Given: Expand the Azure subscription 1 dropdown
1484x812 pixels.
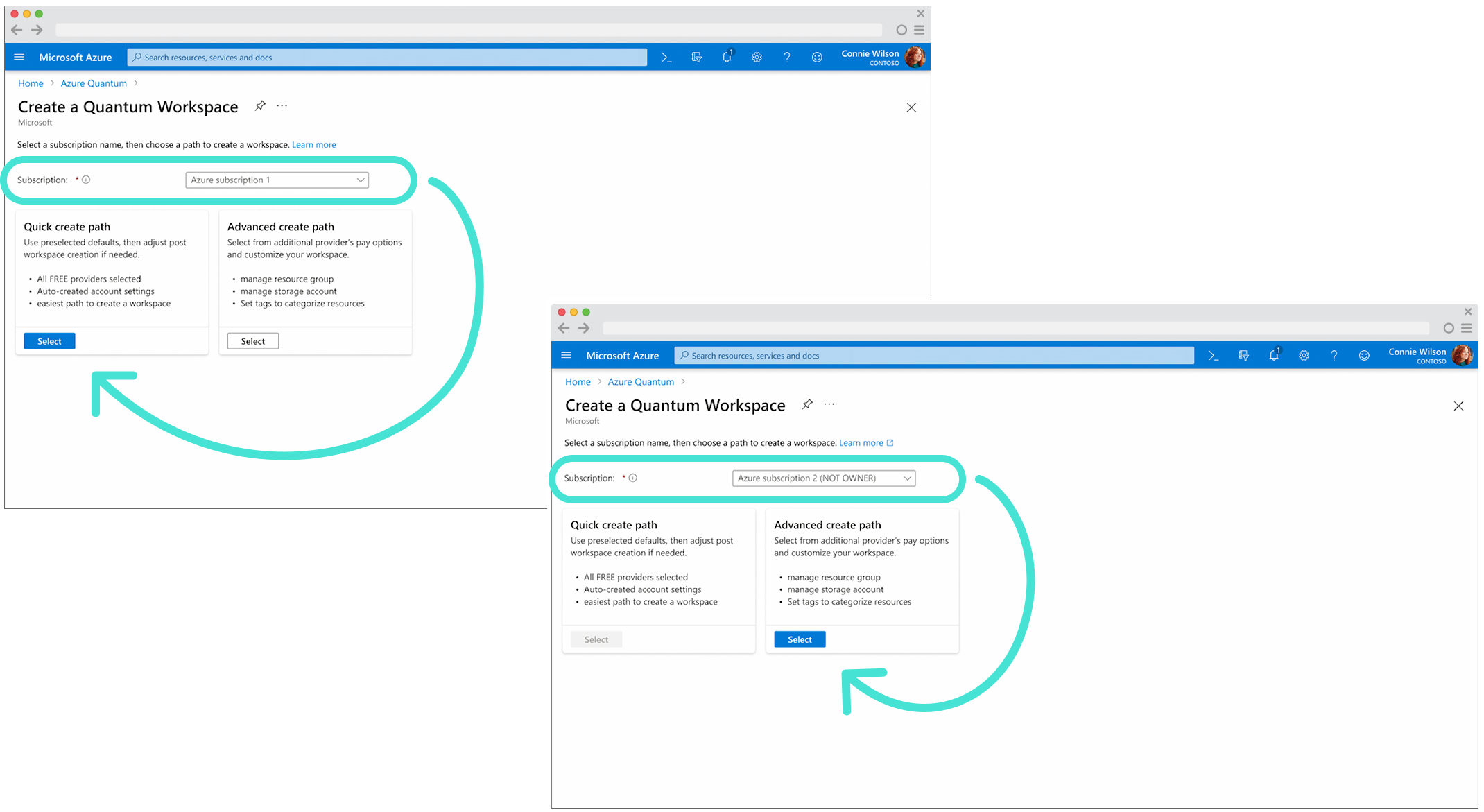Looking at the screenshot, I should [277, 180].
